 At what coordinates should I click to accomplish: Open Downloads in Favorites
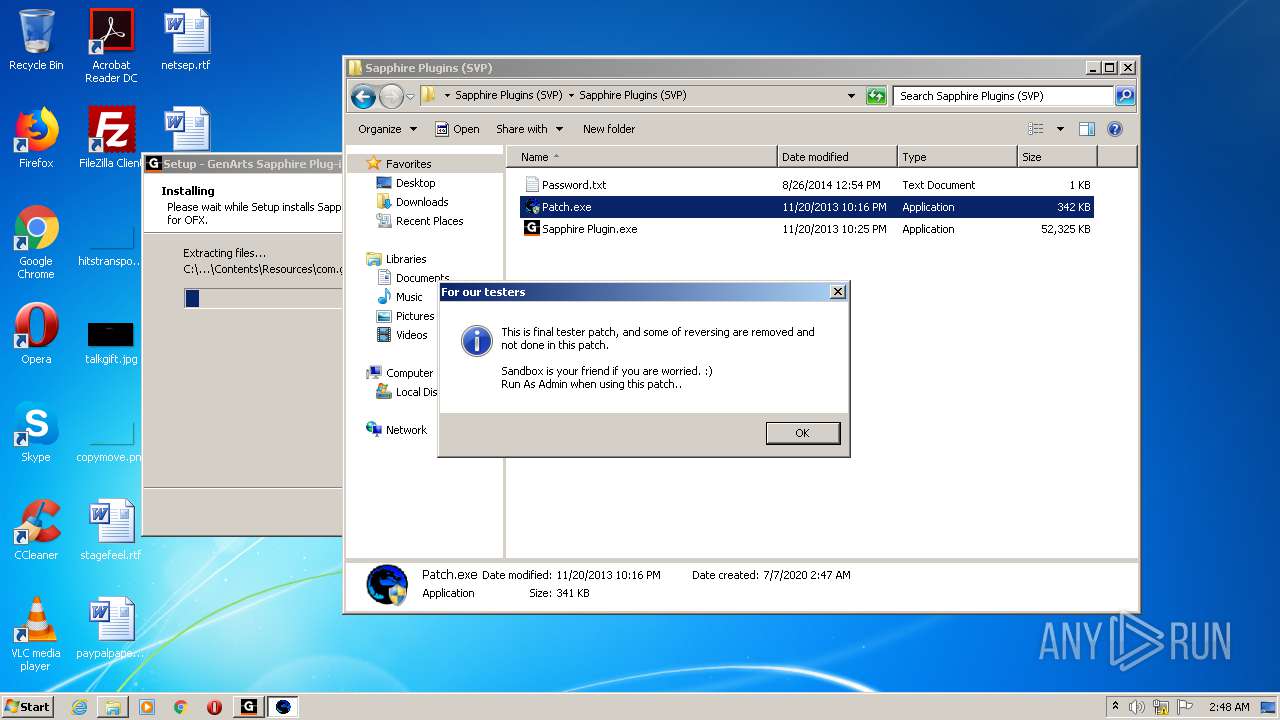(x=421, y=202)
